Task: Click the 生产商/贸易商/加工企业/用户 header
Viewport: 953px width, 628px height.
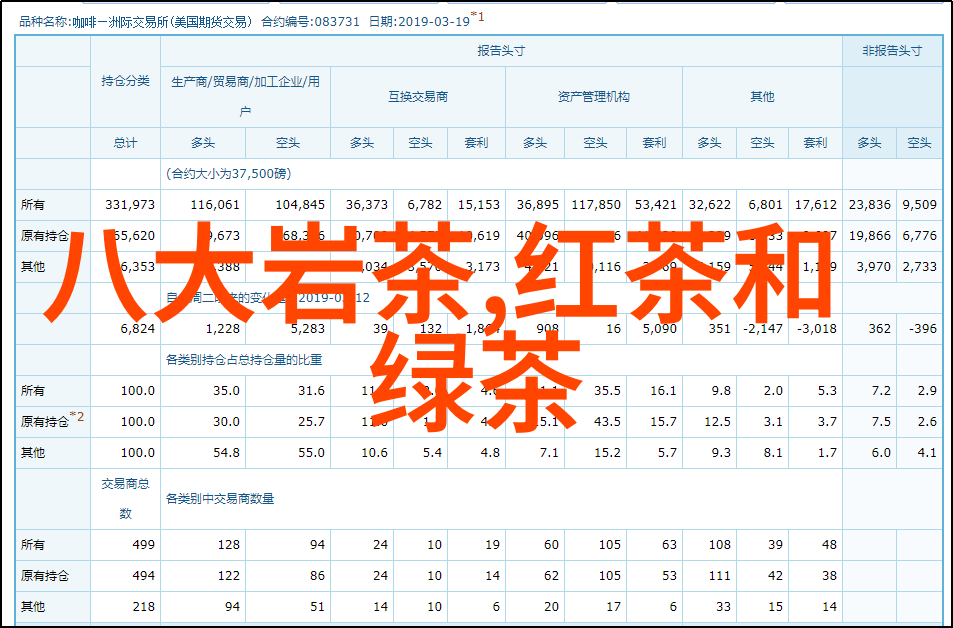Action: click(x=245, y=96)
